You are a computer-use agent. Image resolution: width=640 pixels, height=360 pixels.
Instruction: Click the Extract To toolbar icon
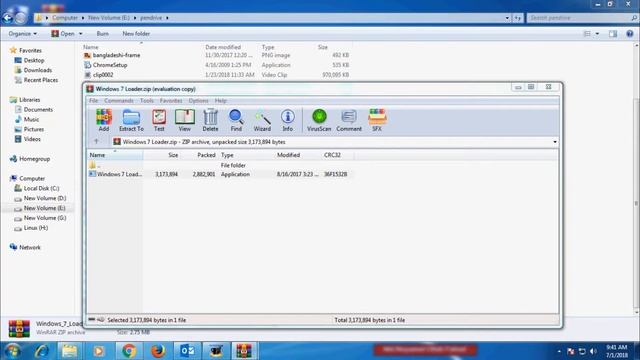131,120
